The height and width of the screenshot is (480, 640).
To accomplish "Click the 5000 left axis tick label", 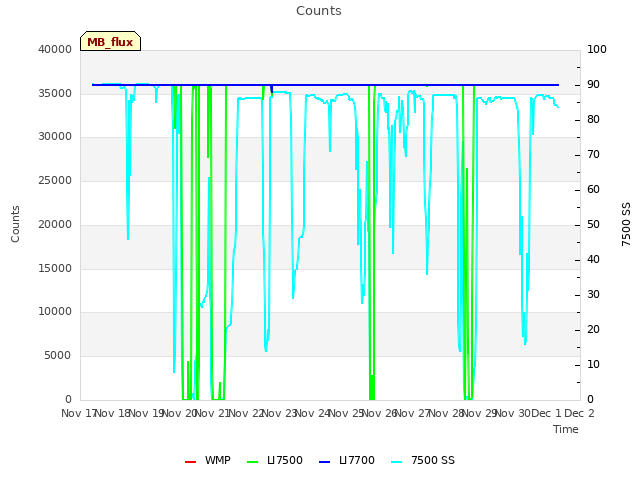I will pos(58,356).
